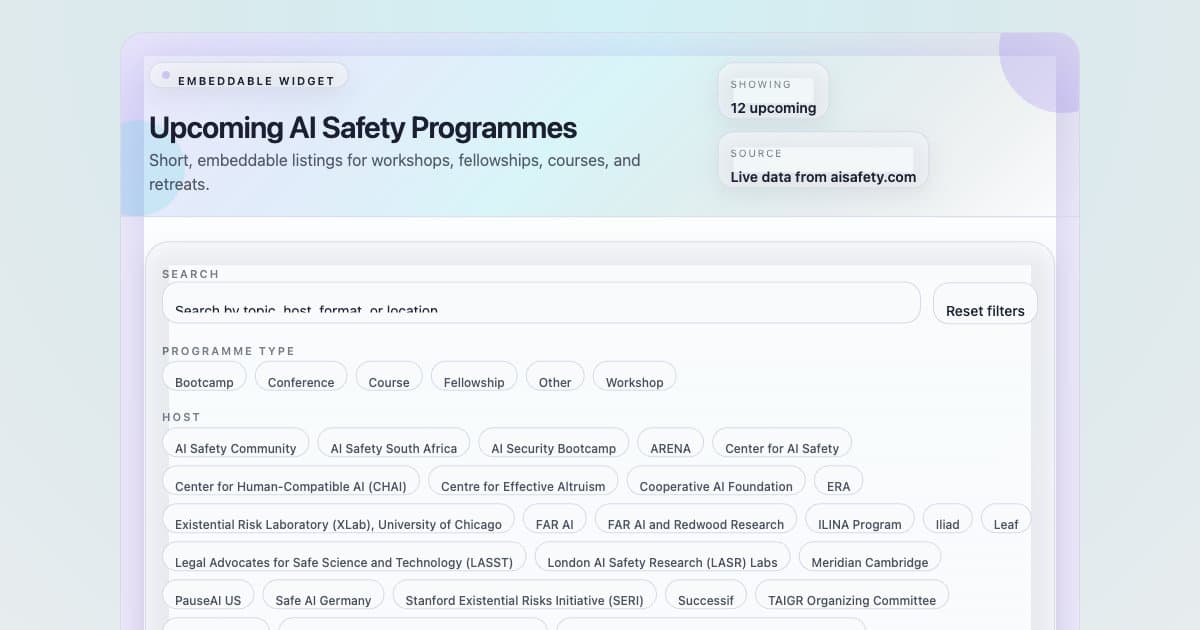1200x630 pixels.
Task: Filter hosts by AI Safety Community
Action: (236, 443)
